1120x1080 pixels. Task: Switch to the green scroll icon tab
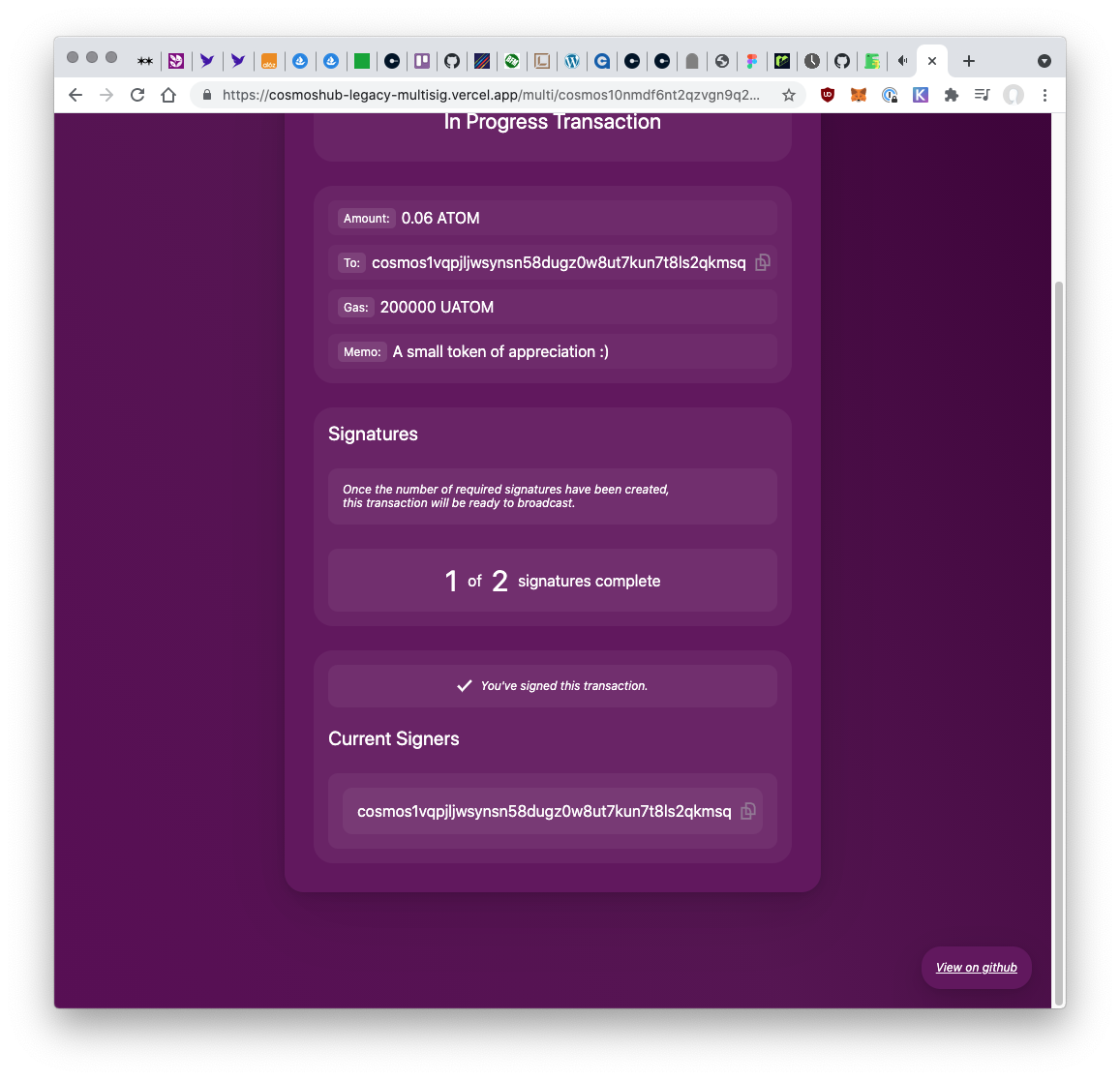(x=872, y=61)
